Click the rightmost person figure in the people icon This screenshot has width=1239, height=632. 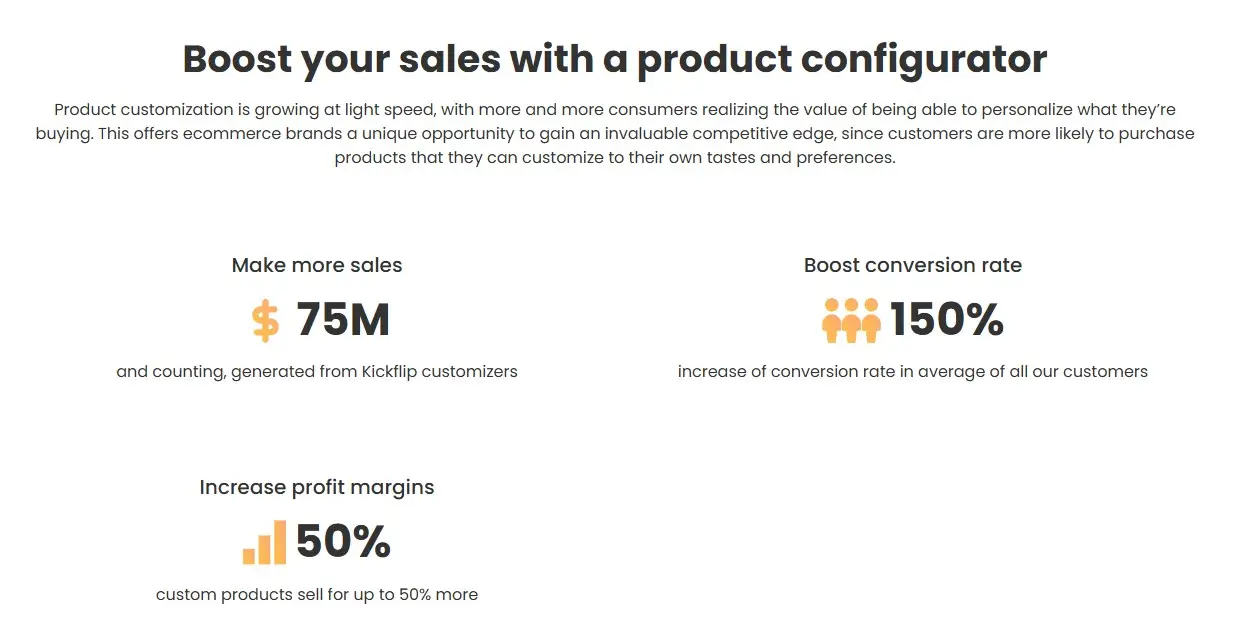click(x=871, y=321)
